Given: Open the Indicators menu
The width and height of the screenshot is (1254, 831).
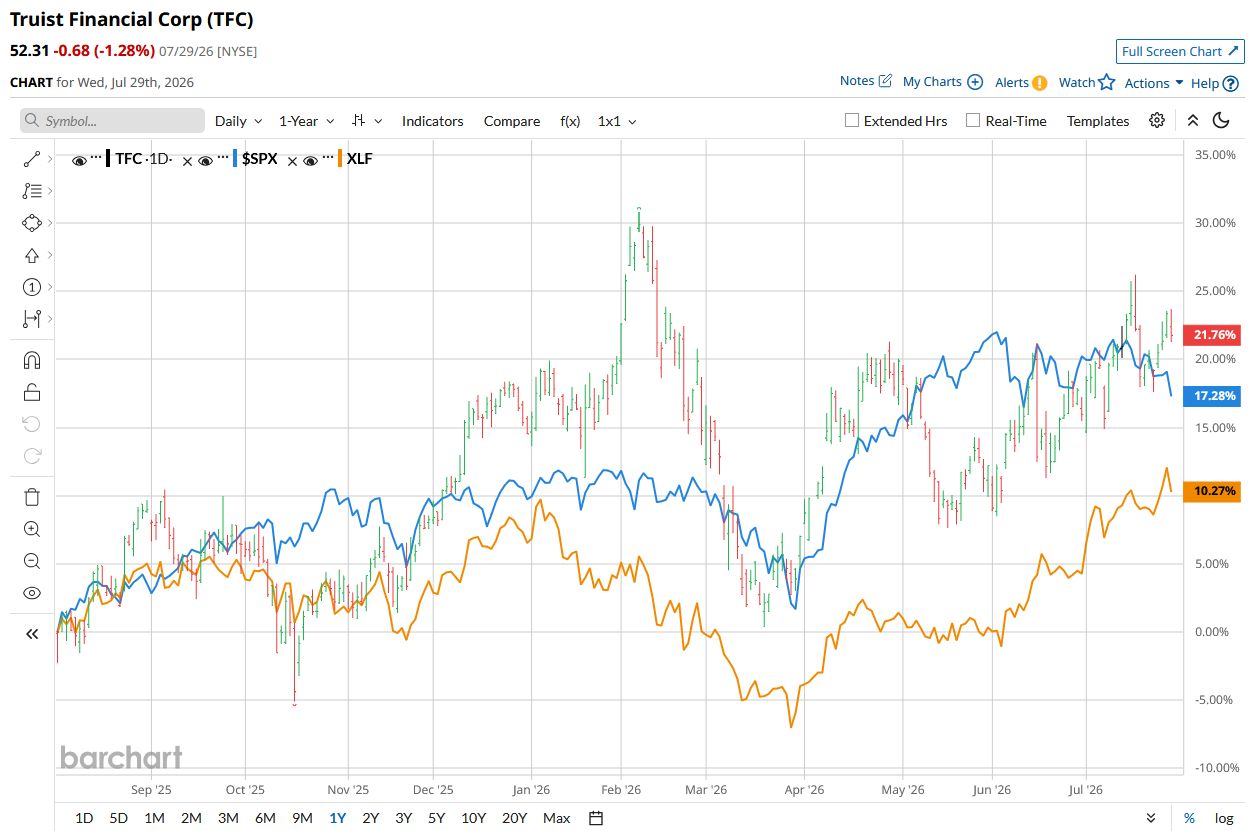Looking at the screenshot, I should (433, 121).
